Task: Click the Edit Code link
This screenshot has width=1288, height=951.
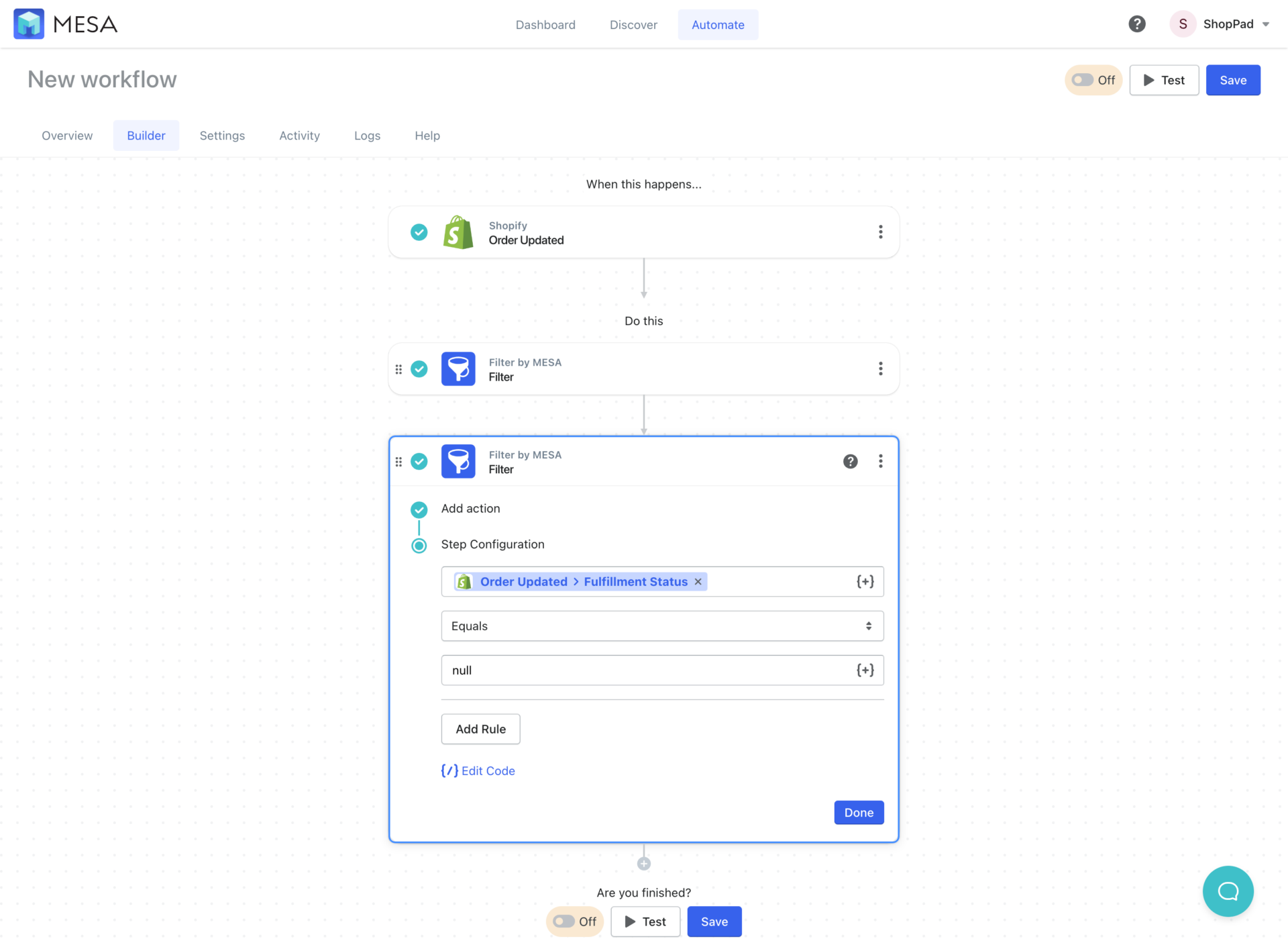Action: (x=478, y=770)
